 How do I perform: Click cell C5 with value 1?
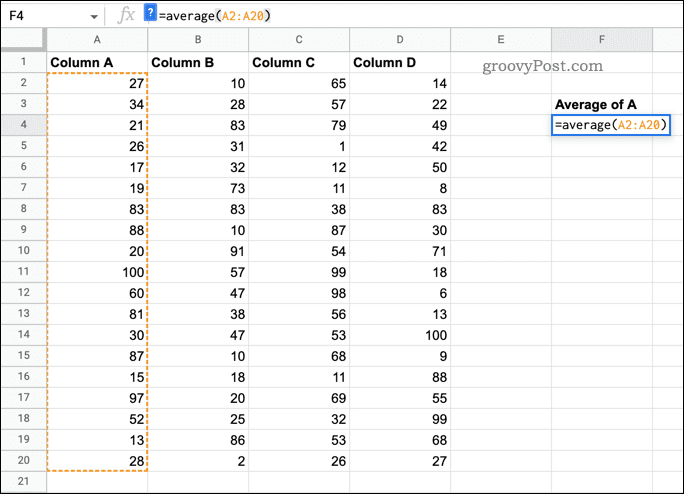(x=299, y=146)
